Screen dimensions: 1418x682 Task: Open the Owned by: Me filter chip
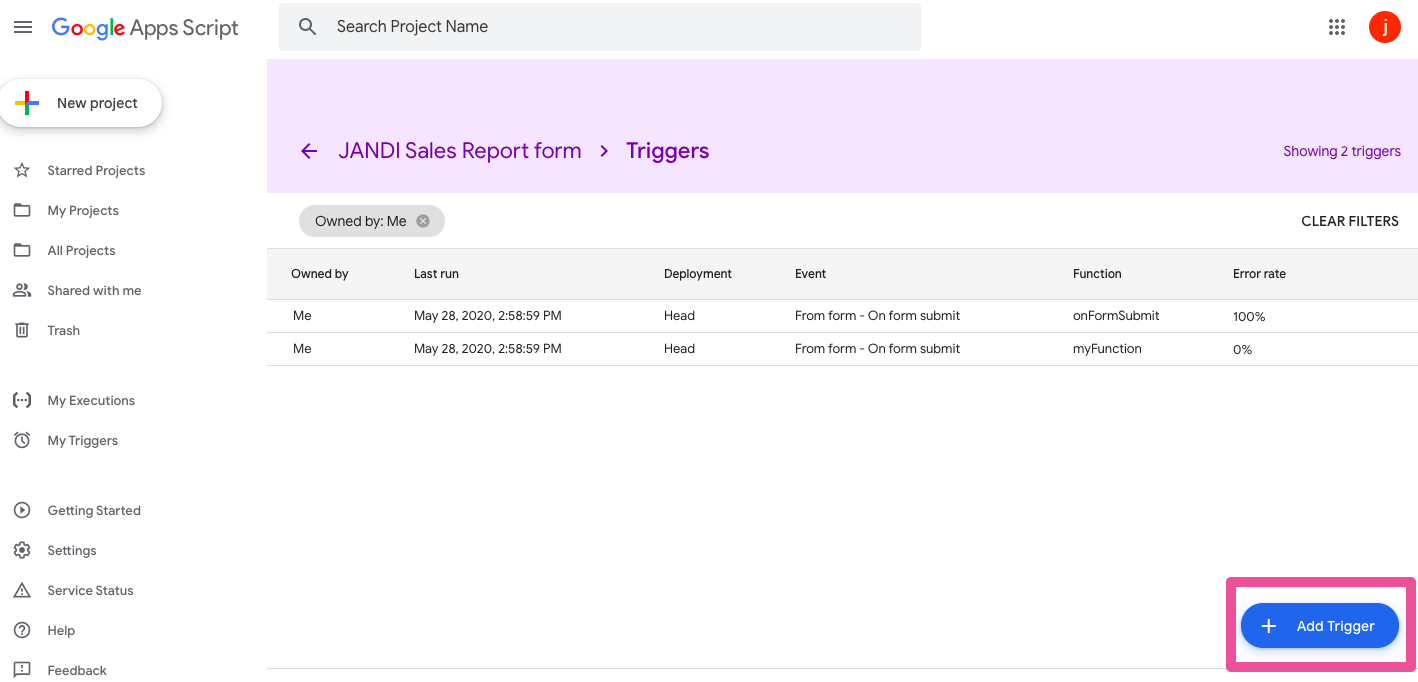tap(360, 221)
